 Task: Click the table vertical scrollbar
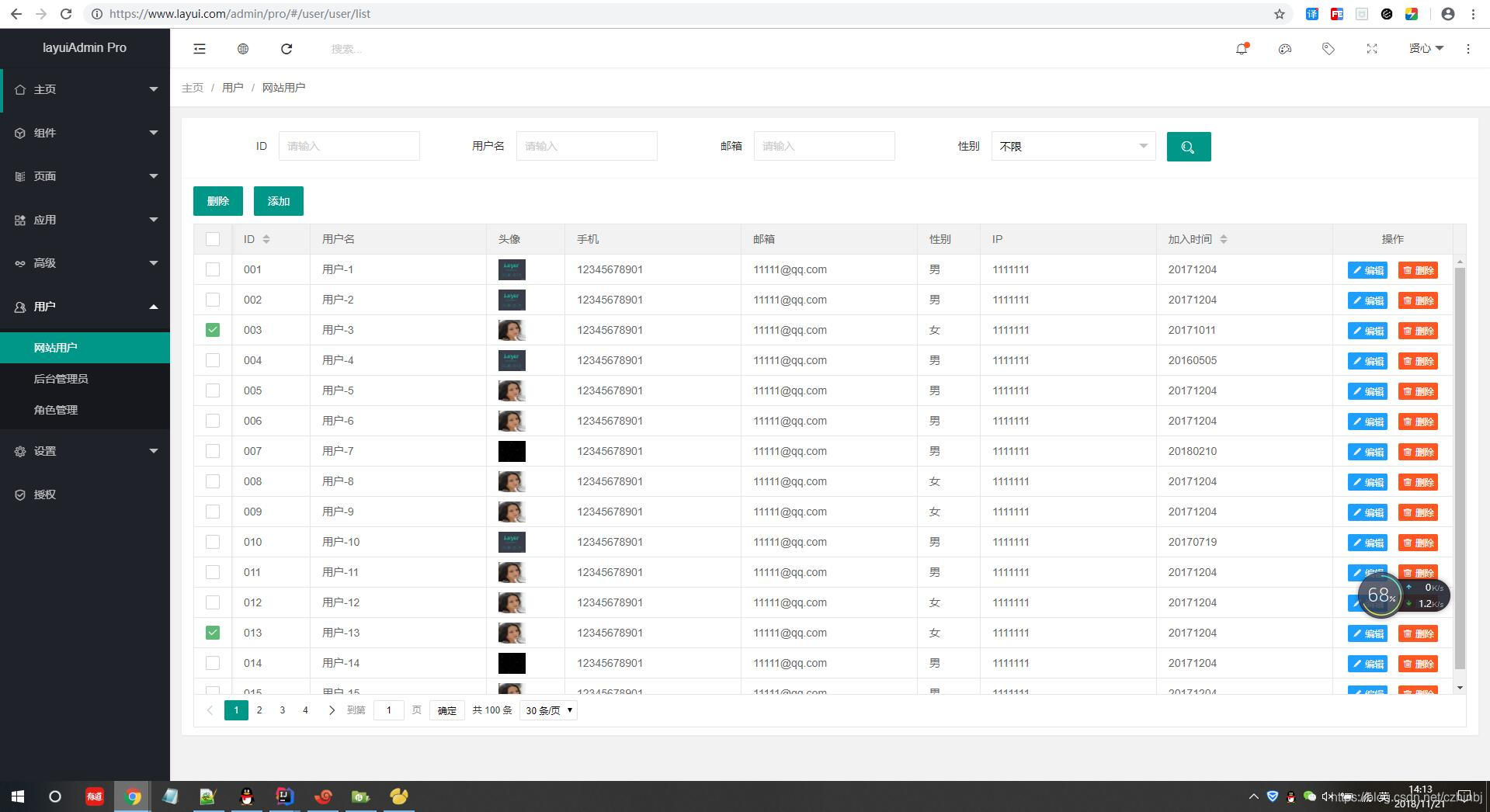coord(1460,469)
